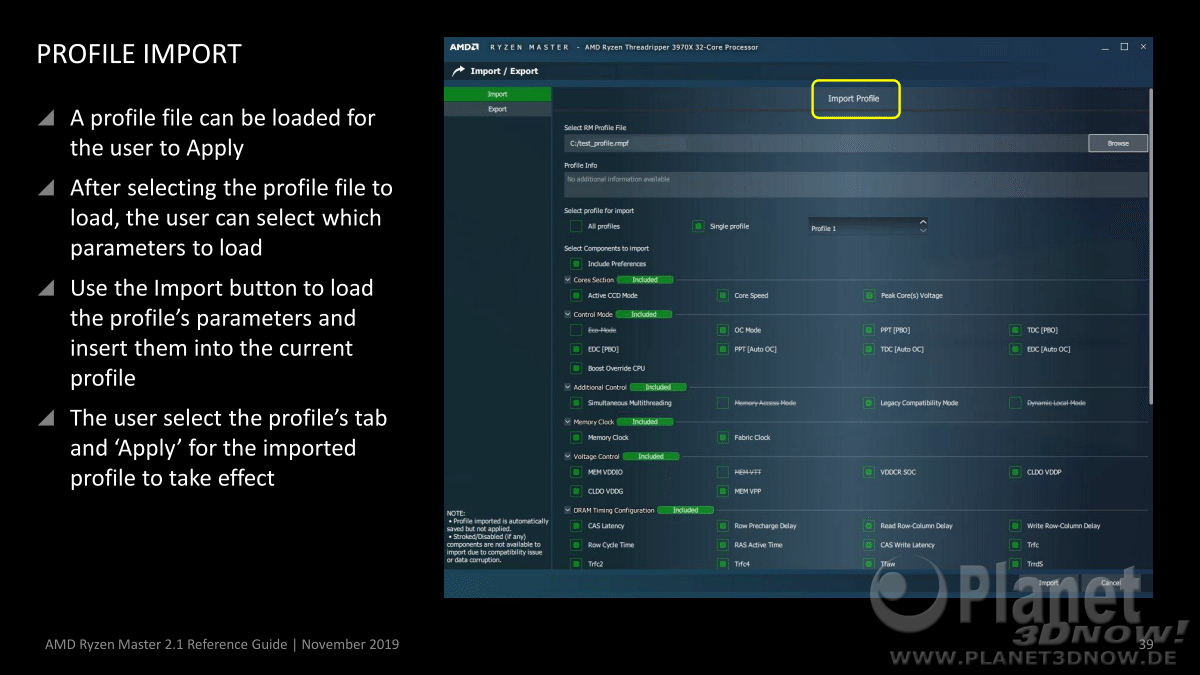This screenshot has width=1200, height=675.
Task: Minimize the Ryzen Master window
Action: coord(1105,47)
